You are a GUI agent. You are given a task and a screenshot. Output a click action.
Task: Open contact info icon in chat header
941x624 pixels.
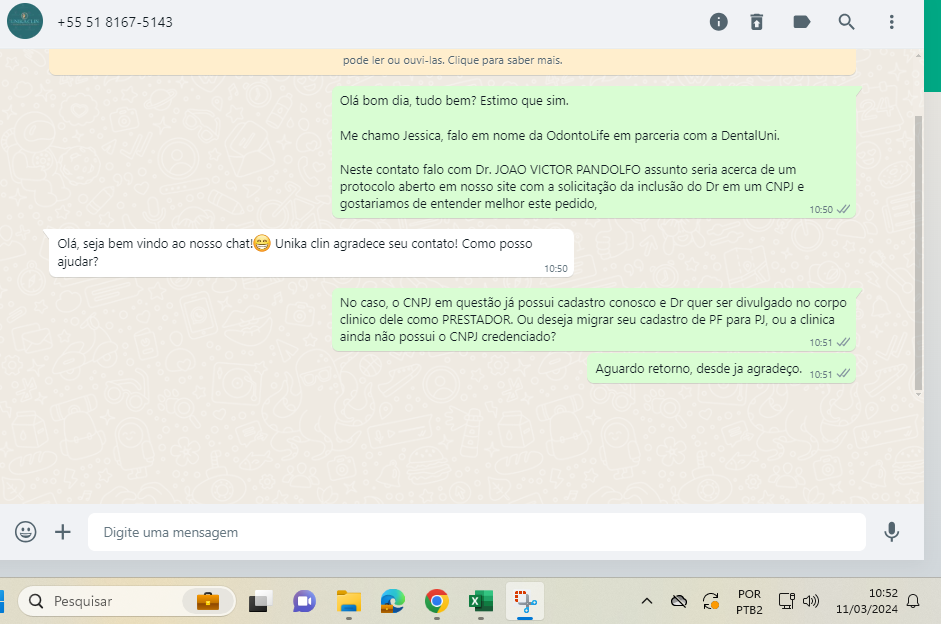[x=718, y=22]
